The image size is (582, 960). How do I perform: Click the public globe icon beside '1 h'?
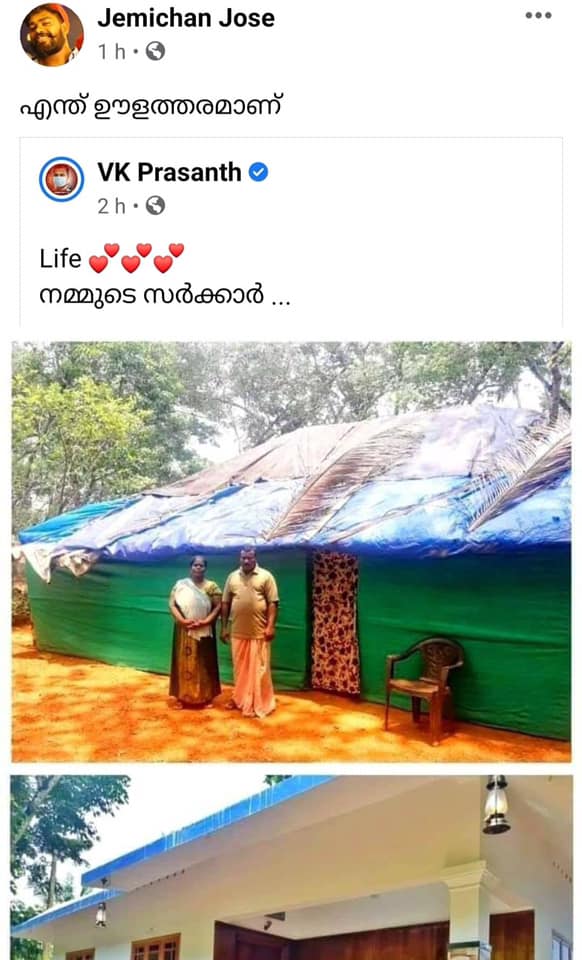[155, 51]
